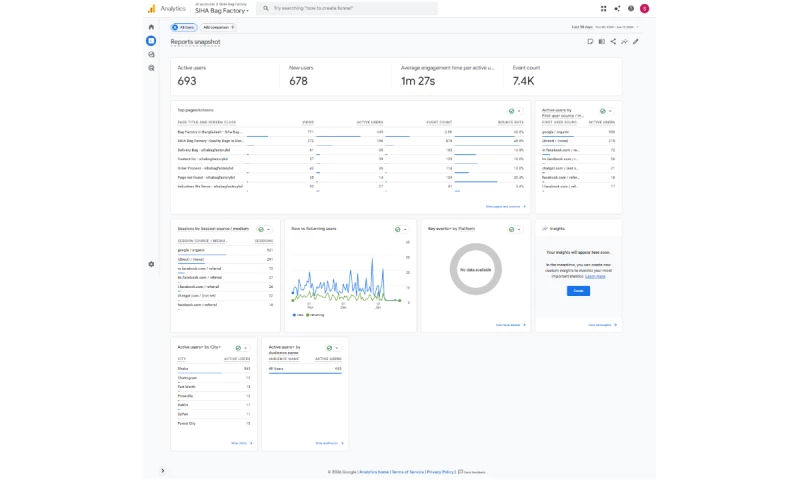This screenshot has width=800, height=480.
Task: Click the user account avatar
Action: click(x=645, y=8)
